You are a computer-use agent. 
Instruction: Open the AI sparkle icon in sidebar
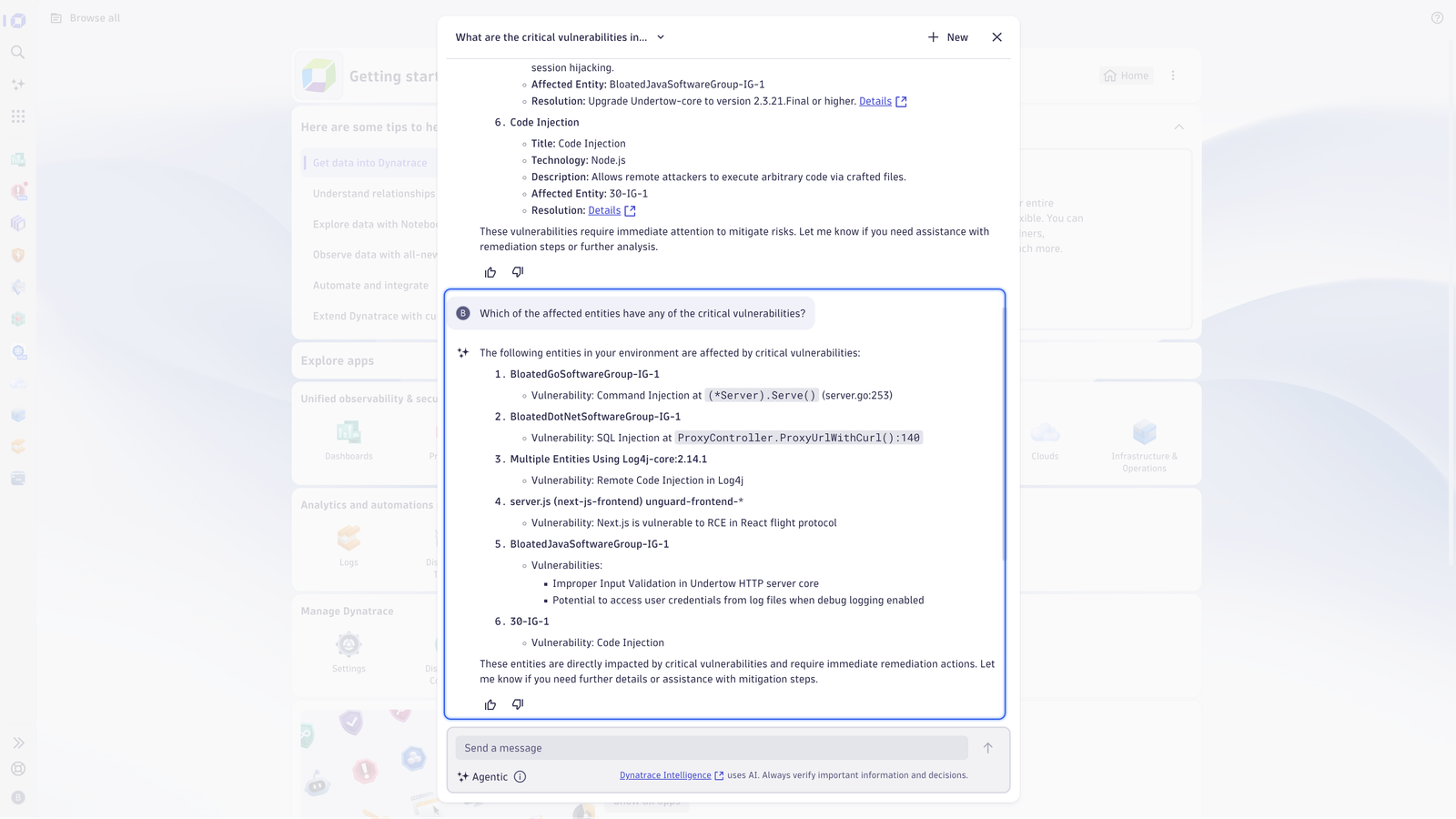pyautogui.click(x=18, y=85)
